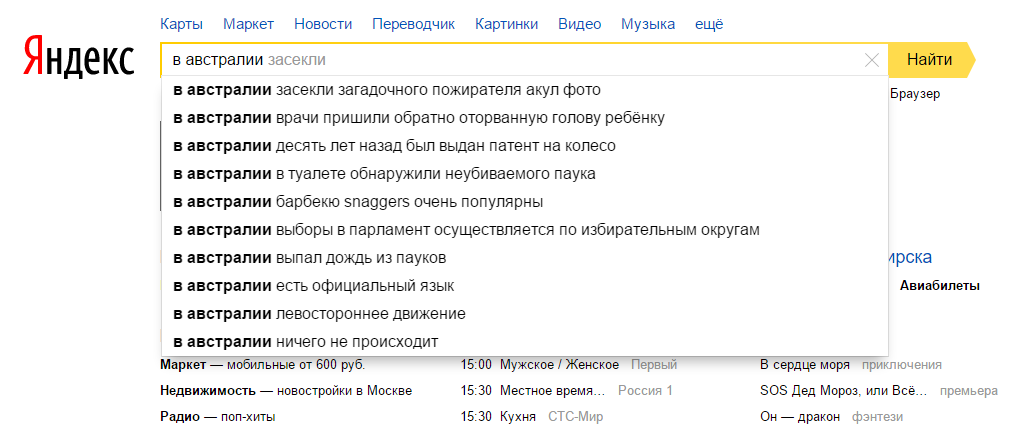Viewport: 1018px width, 430px height.
Task: Open Радио поп-хиты link
Action: 217,416
